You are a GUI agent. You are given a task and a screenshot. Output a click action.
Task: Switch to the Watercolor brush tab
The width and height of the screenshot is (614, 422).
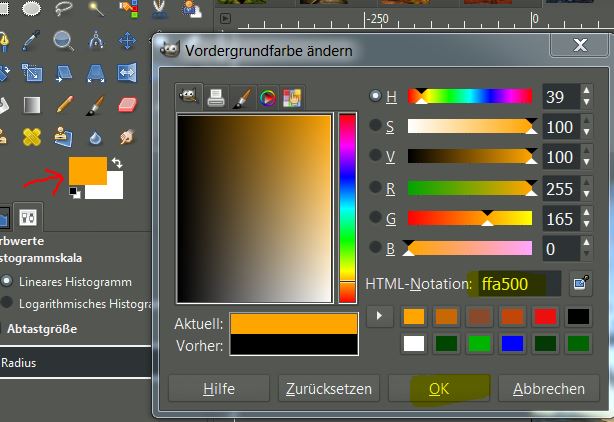pos(242,97)
